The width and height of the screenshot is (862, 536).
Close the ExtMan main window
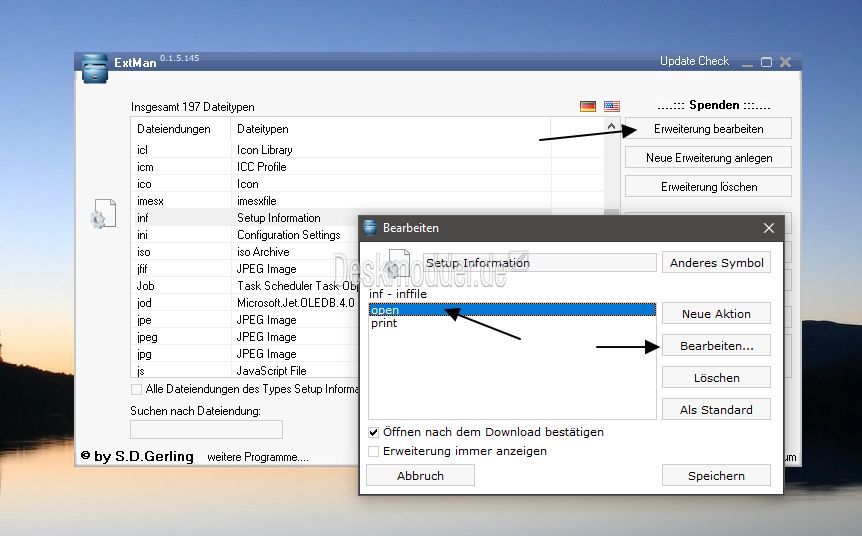pos(786,62)
